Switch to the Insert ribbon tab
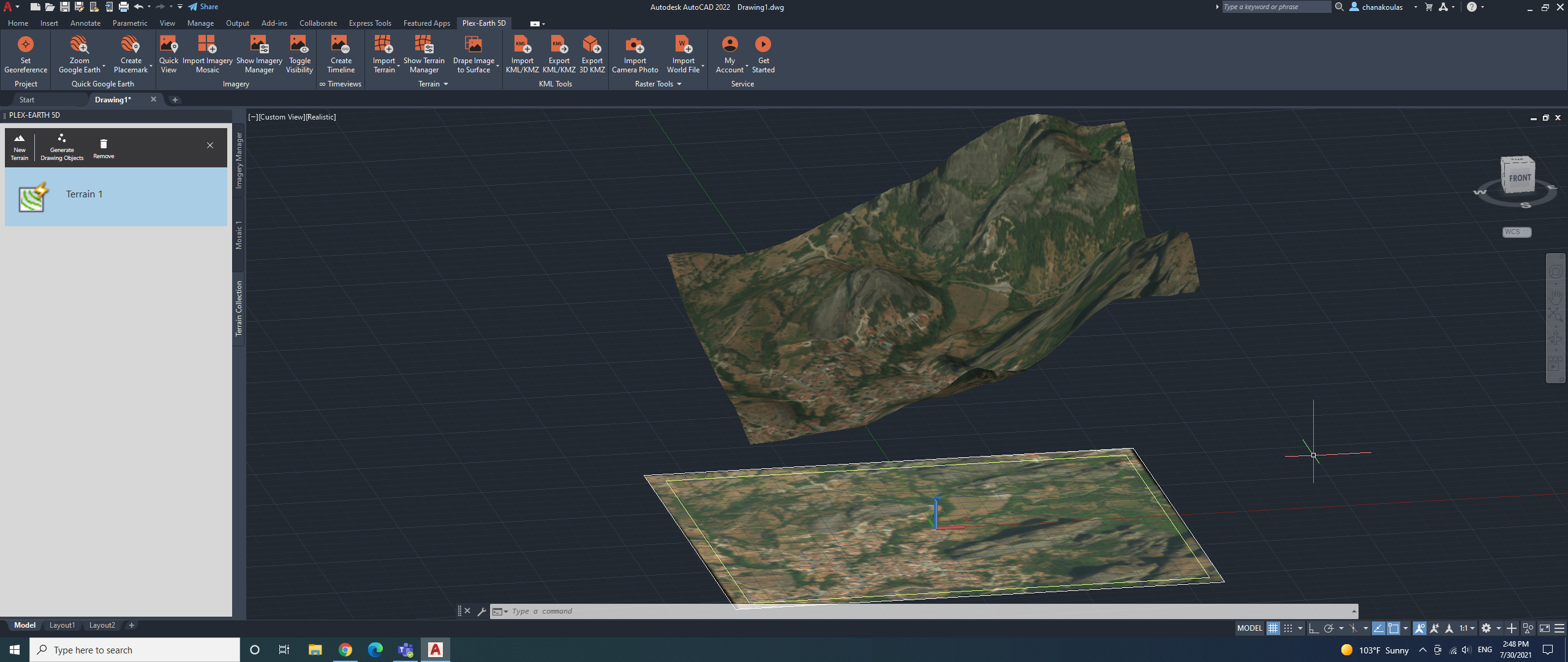Screen dimensions: 1568x662 point(49,23)
